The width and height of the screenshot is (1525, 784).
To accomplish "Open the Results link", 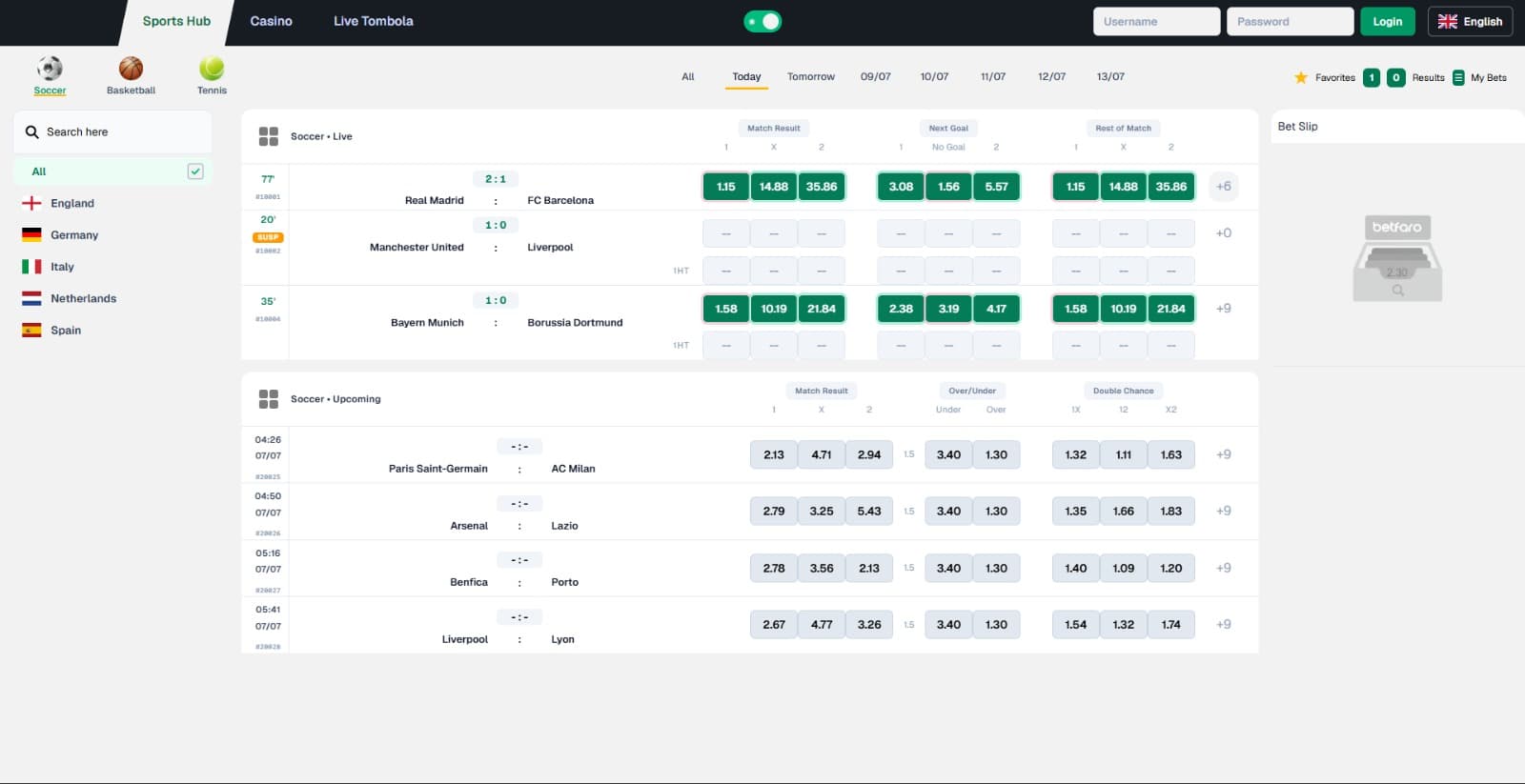I will [1428, 78].
